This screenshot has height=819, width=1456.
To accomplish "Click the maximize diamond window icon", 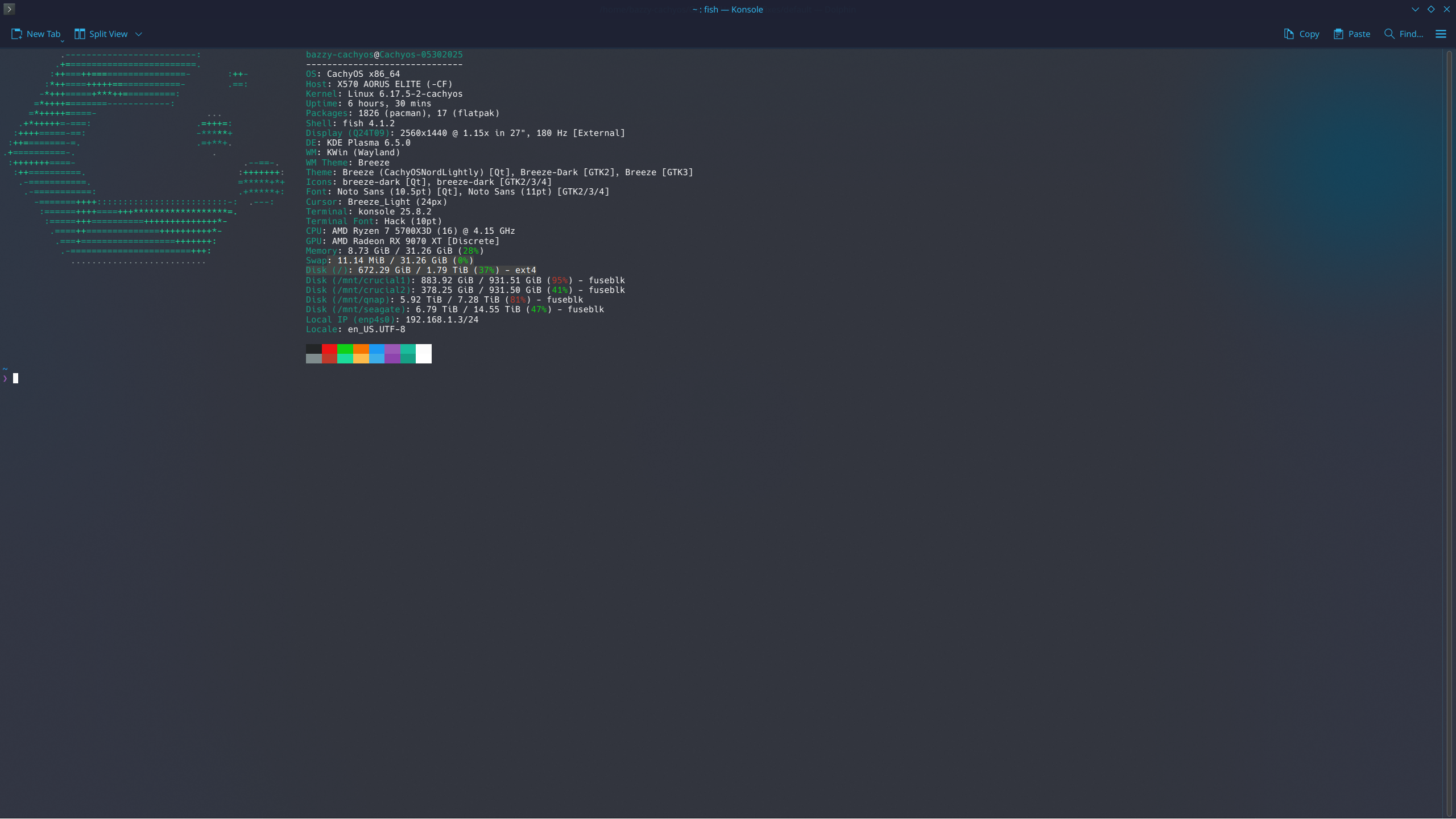I will pos(1431,9).
